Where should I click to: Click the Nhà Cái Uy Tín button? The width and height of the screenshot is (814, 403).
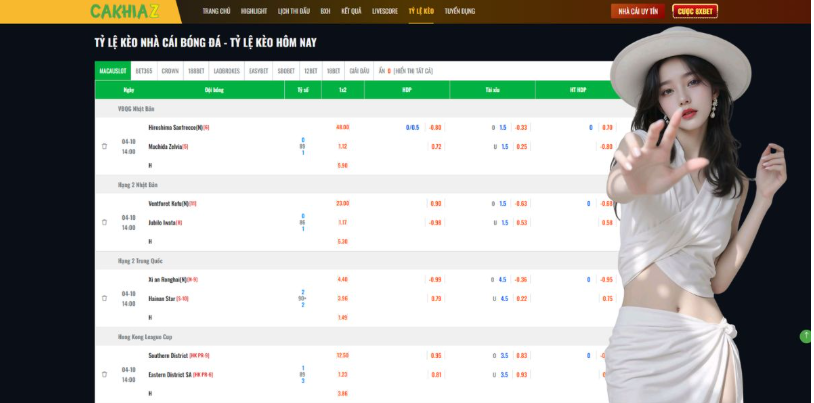coord(638,11)
